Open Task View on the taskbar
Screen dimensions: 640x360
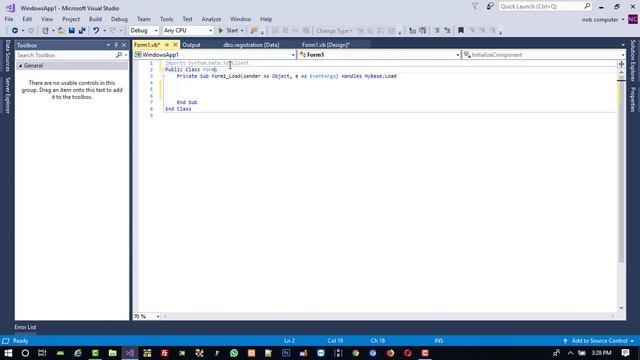click(x=42, y=353)
